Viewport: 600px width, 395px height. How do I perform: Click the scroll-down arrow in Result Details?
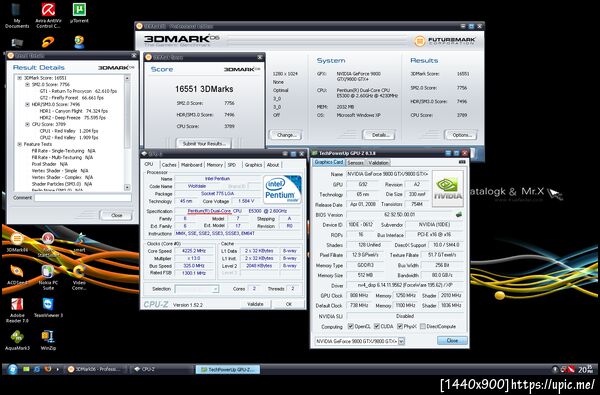127,188
